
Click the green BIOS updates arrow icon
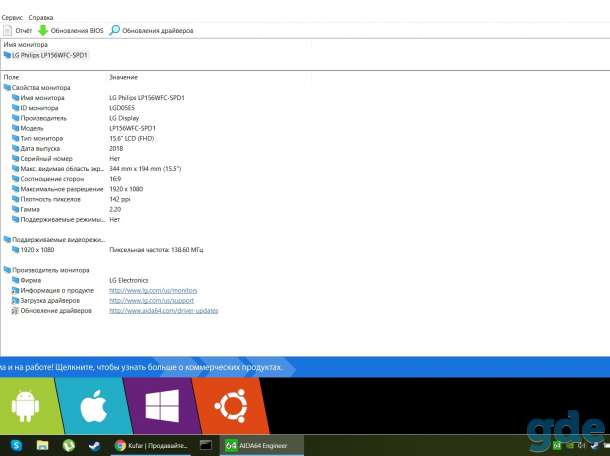pyautogui.click(x=43, y=30)
